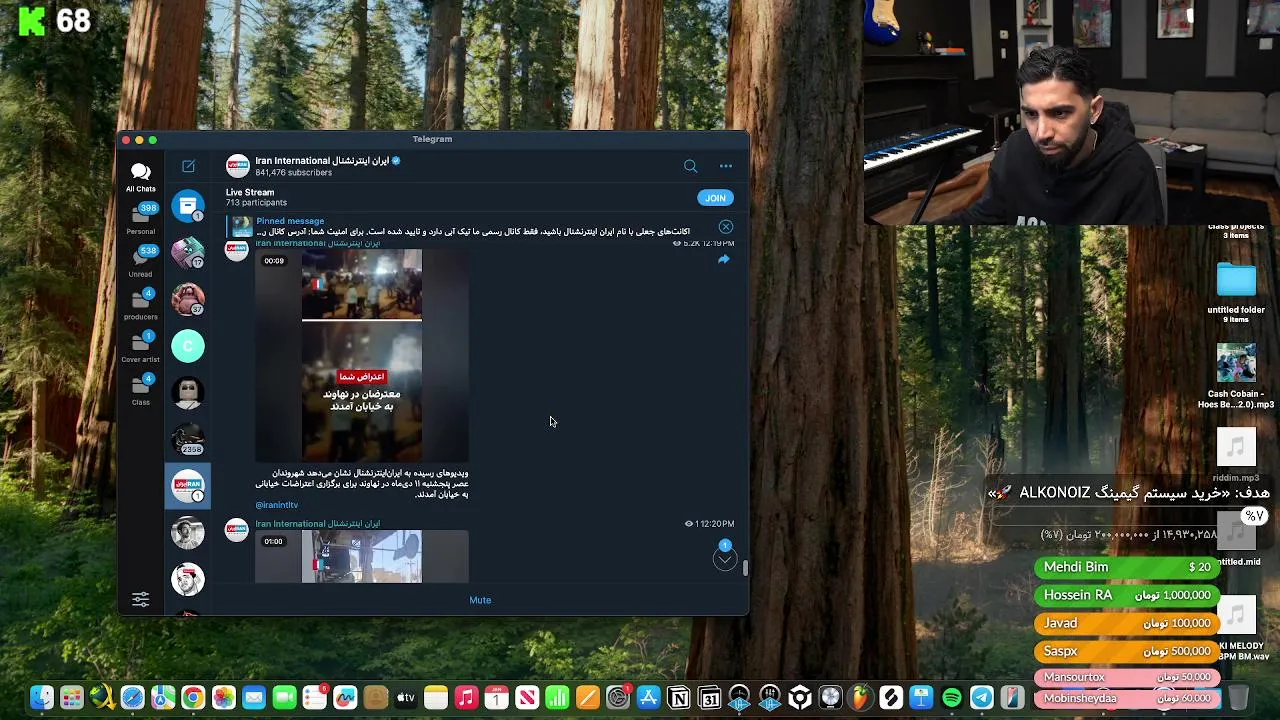The image size is (1280, 720).
Task: Open the chat with 37 unread messages
Action: pos(188,299)
